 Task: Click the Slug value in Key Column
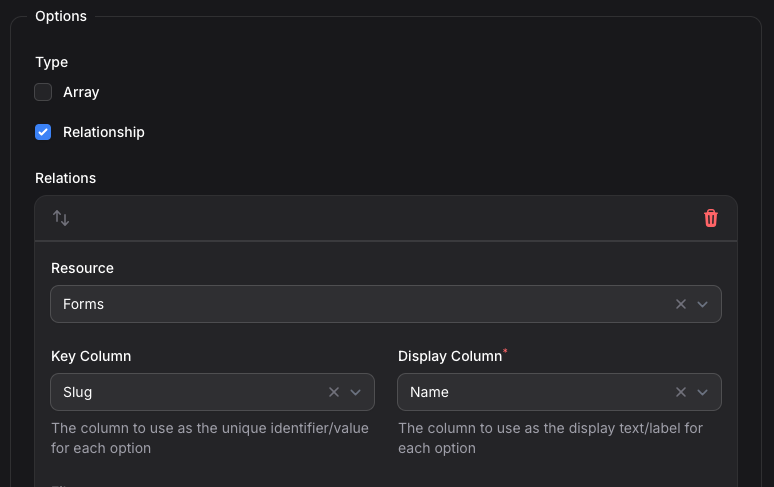[x=77, y=392]
